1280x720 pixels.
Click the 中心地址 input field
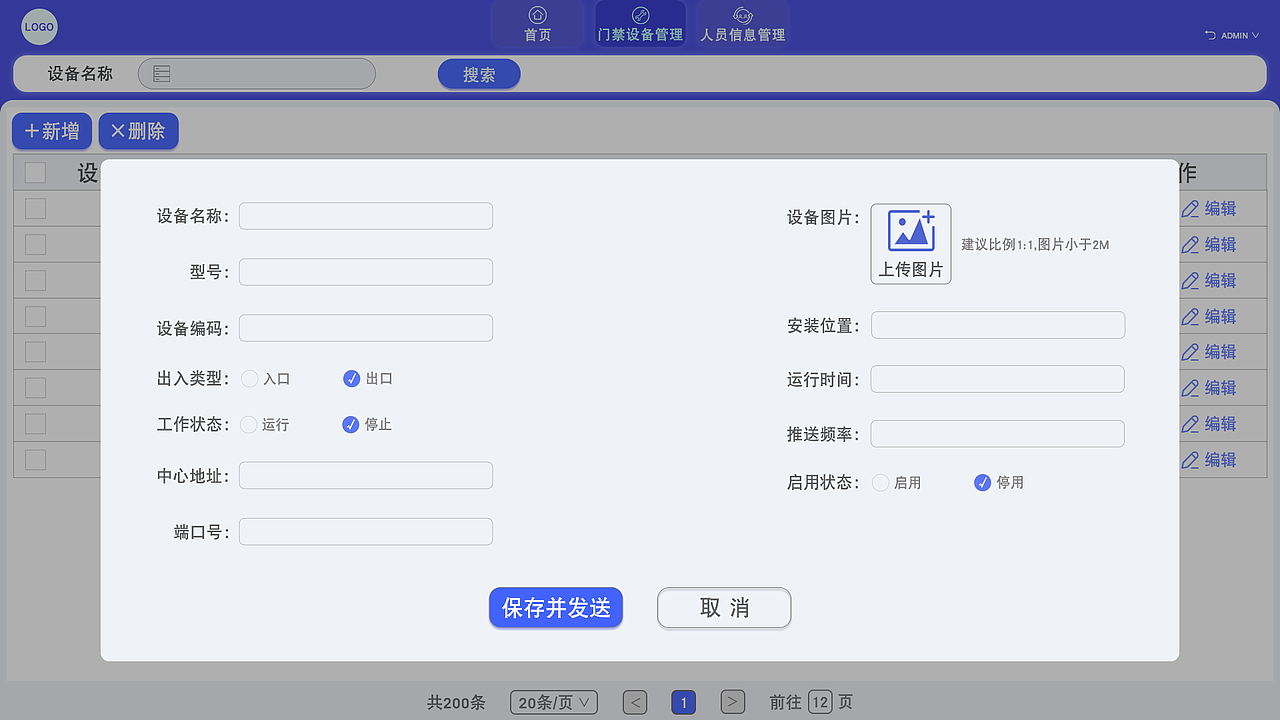pyautogui.click(x=365, y=475)
